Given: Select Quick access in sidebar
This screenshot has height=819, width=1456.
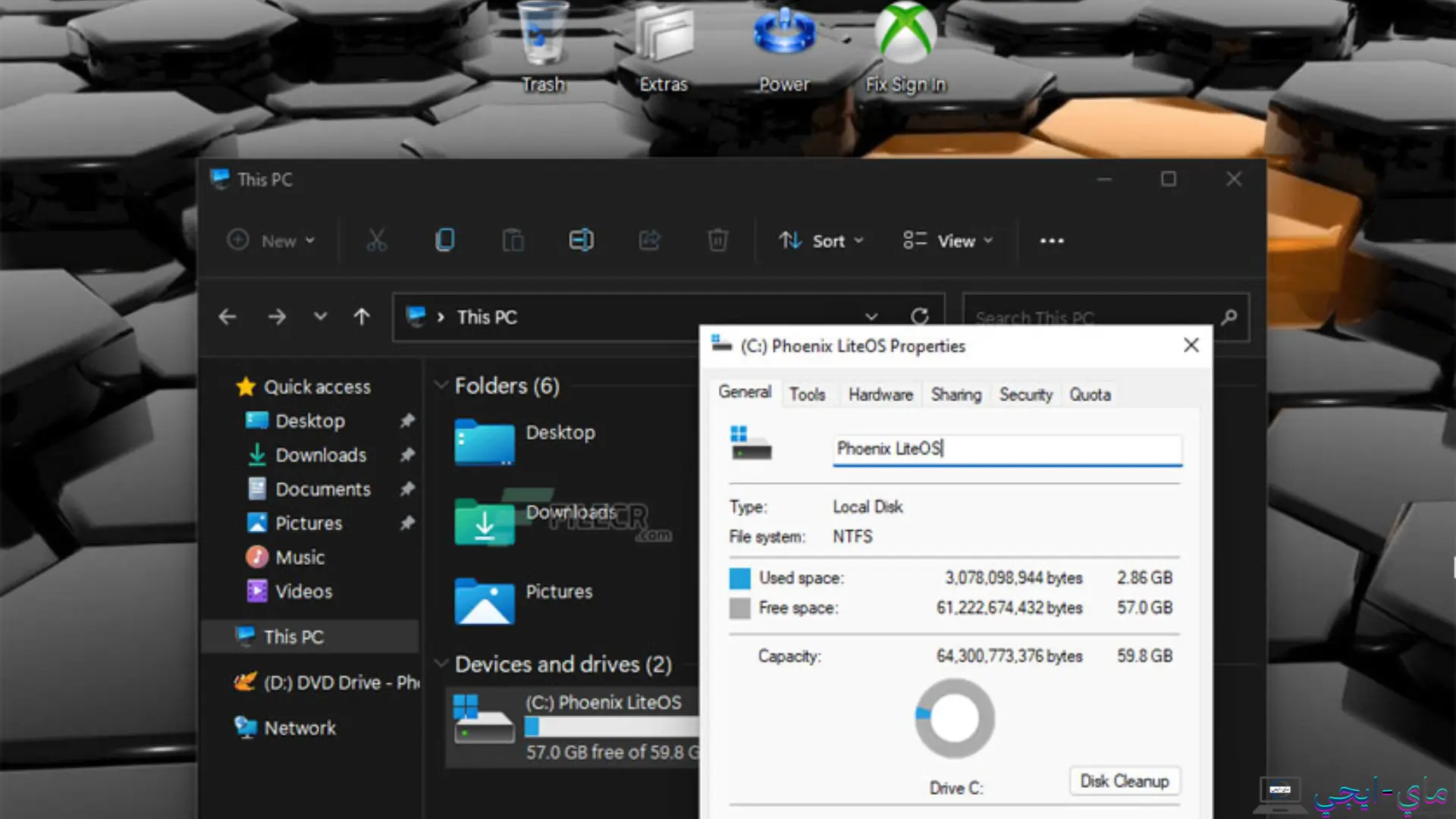Looking at the screenshot, I should (303, 387).
